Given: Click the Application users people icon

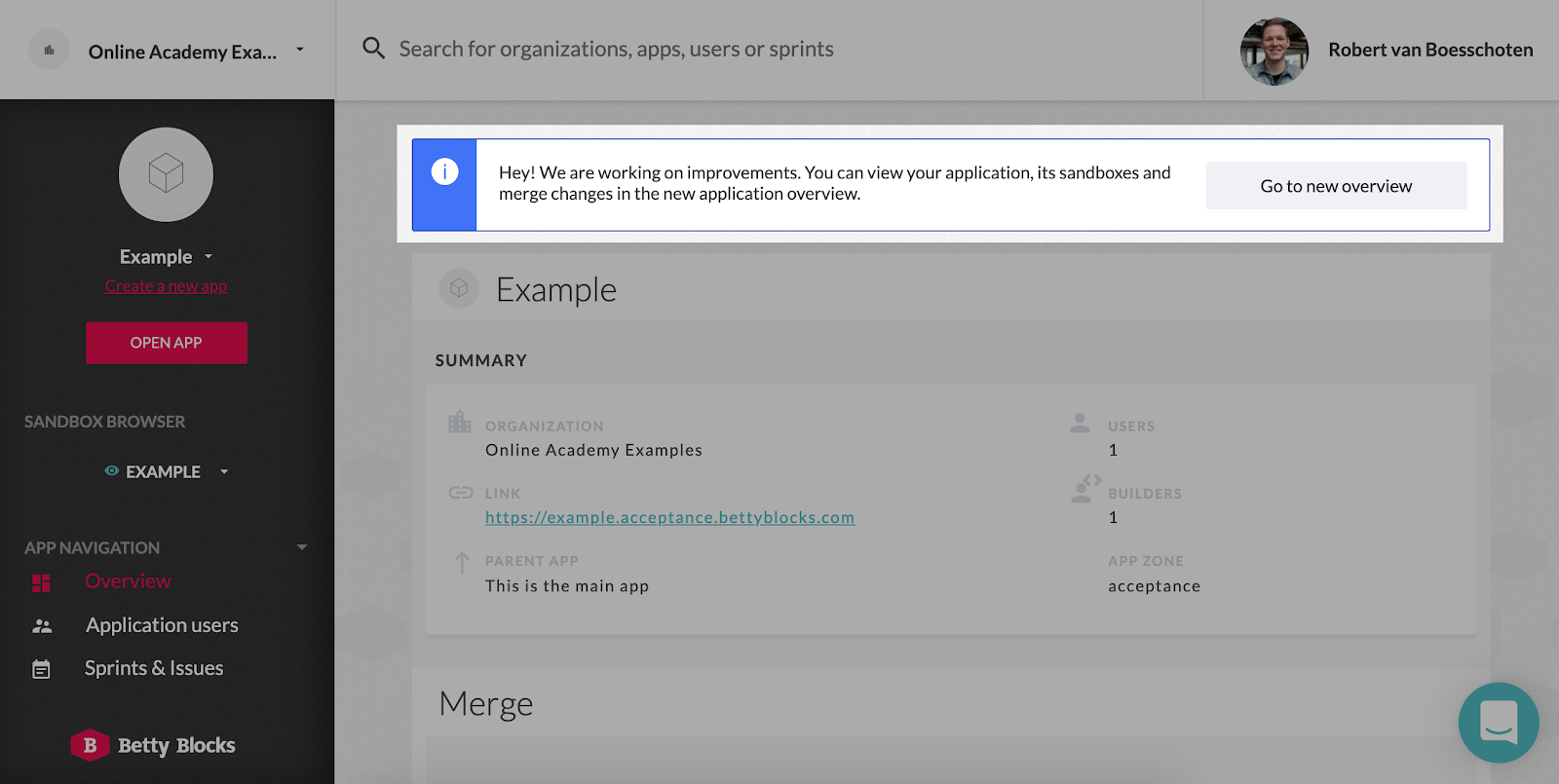Looking at the screenshot, I should [x=42, y=626].
